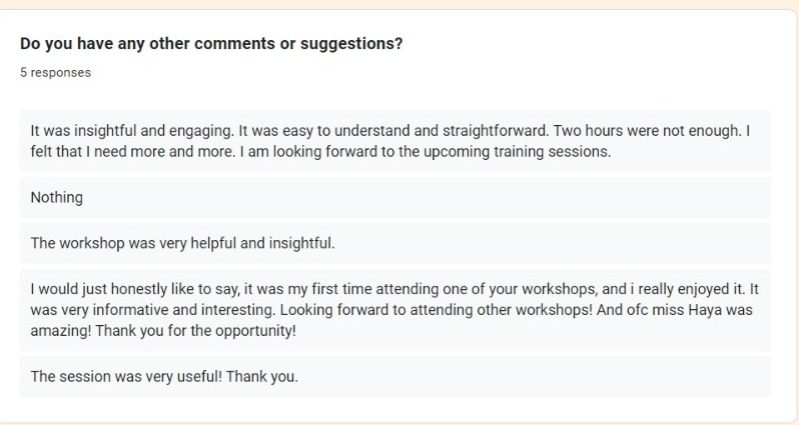
Task: Click the phrase 'upcoming training sessions'
Action: [517, 152]
